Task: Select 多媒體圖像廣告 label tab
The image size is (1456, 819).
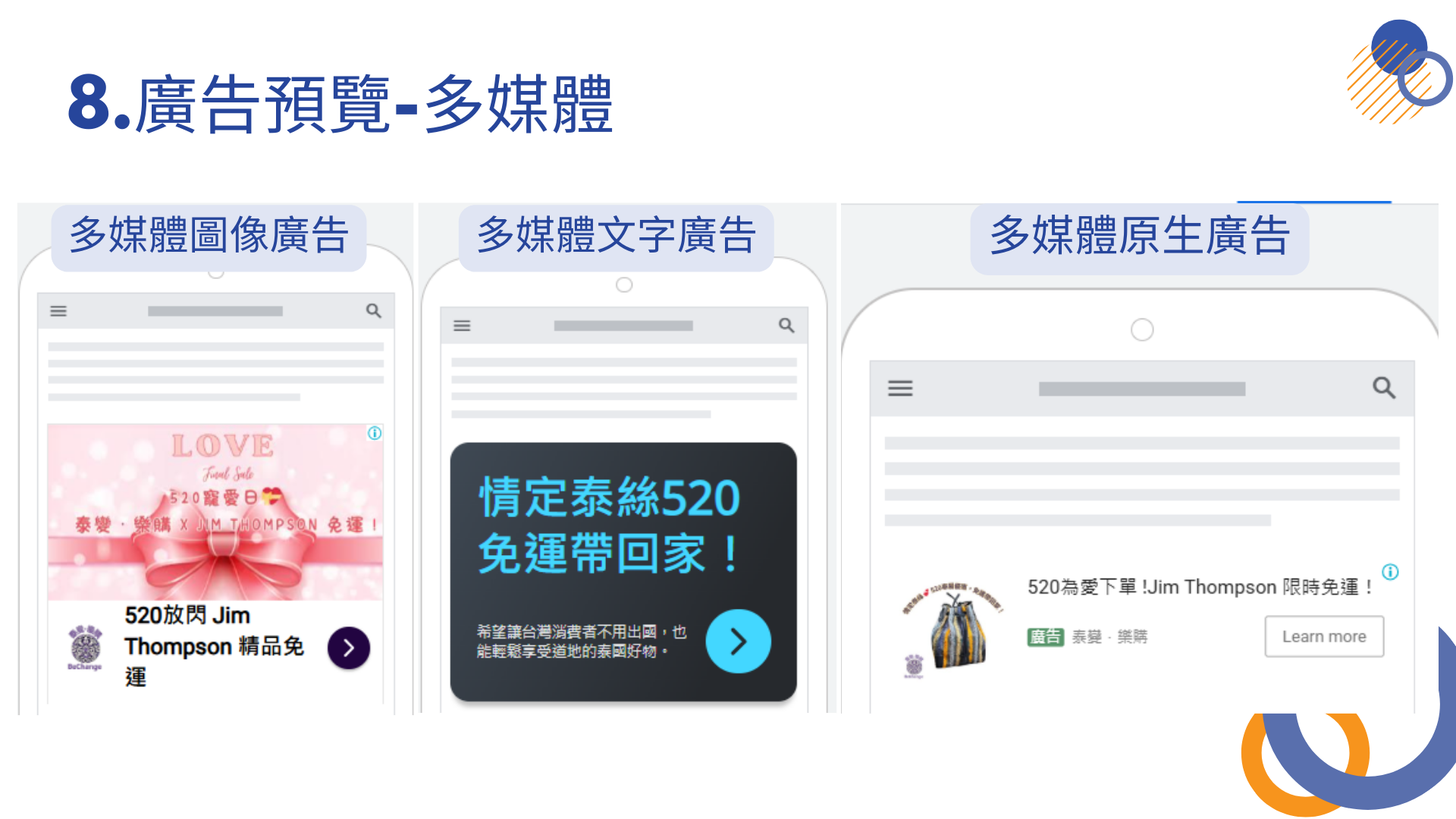Action: (x=209, y=237)
